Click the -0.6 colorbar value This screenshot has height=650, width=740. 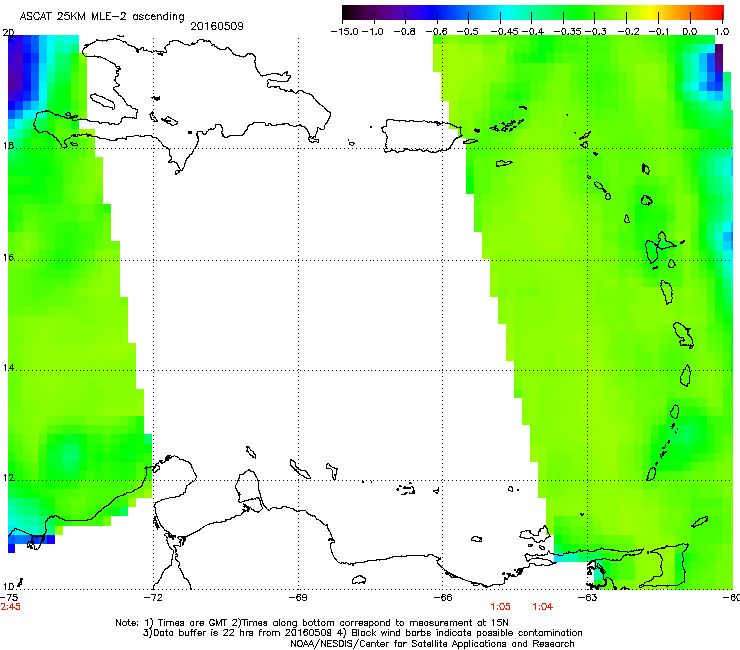437,32
